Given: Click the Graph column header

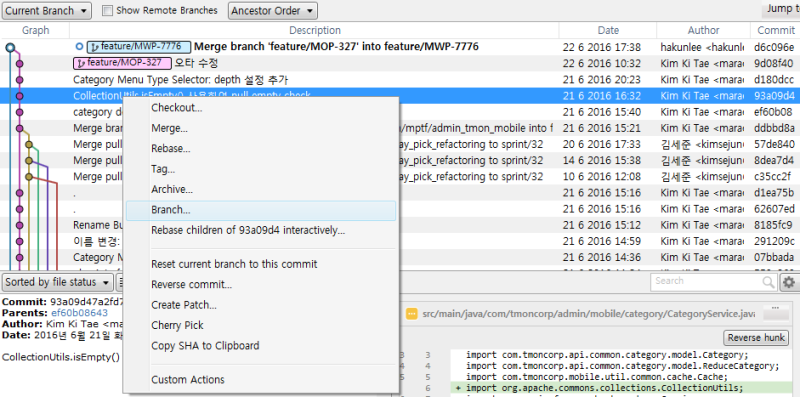Looking at the screenshot, I should (35, 30).
